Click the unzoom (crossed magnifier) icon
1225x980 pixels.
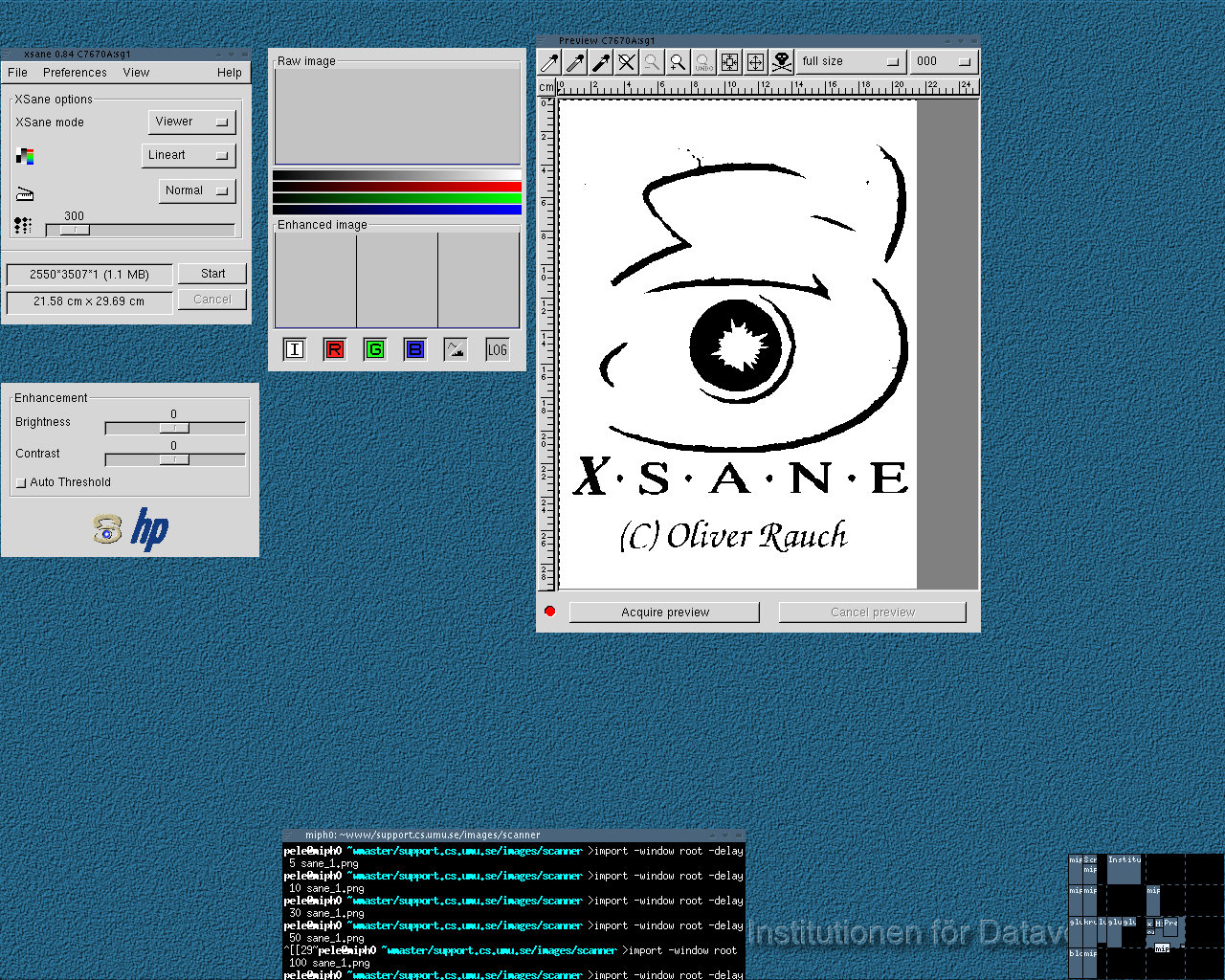pyautogui.click(x=627, y=62)
